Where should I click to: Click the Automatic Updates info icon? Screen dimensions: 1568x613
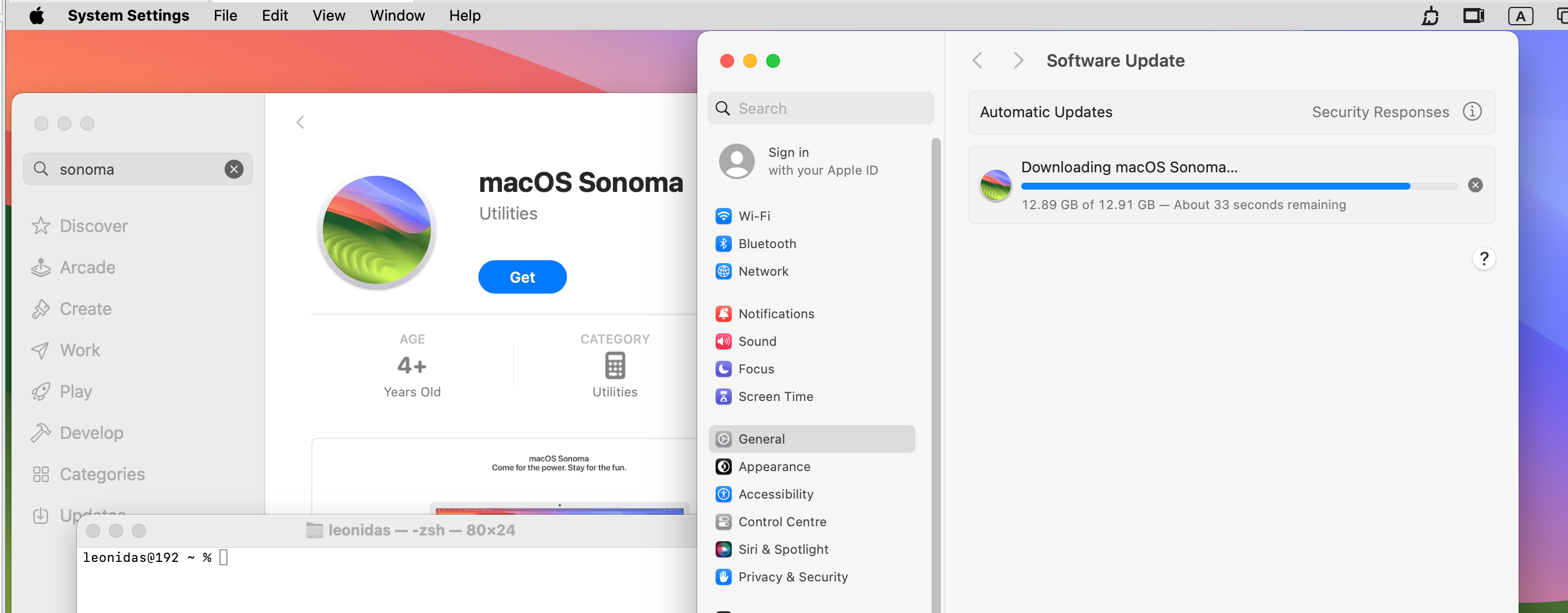click(1472, 112)
